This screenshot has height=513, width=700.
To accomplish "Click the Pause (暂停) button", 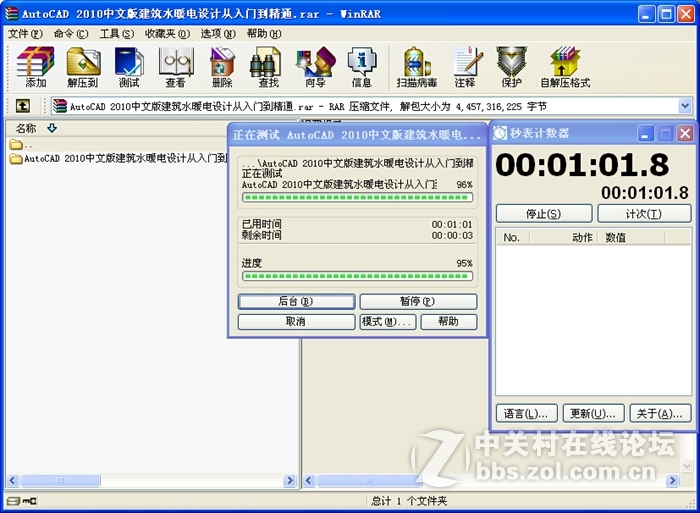I will tap(418, 301).
